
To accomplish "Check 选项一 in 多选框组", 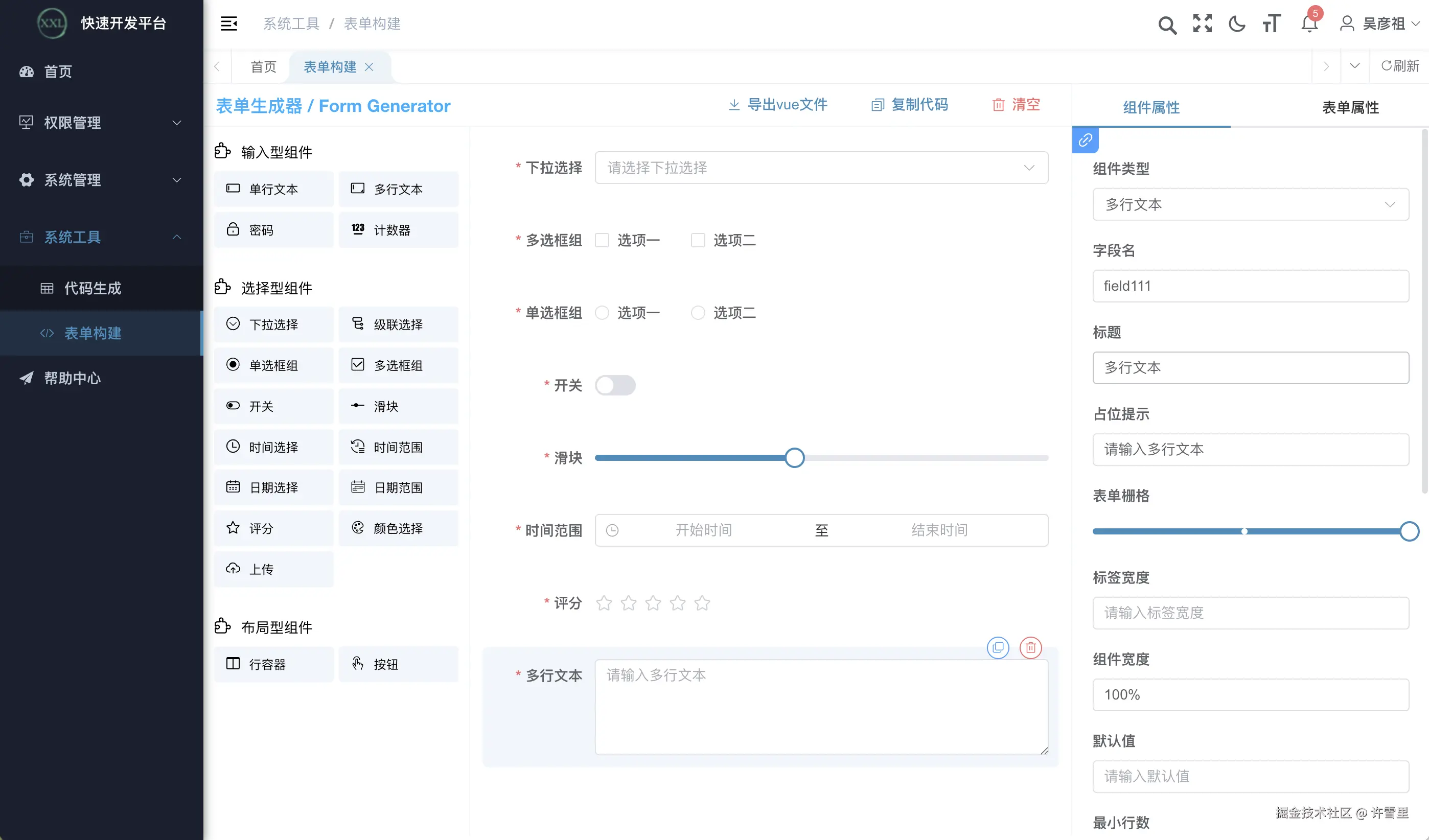I will point(602,240).
